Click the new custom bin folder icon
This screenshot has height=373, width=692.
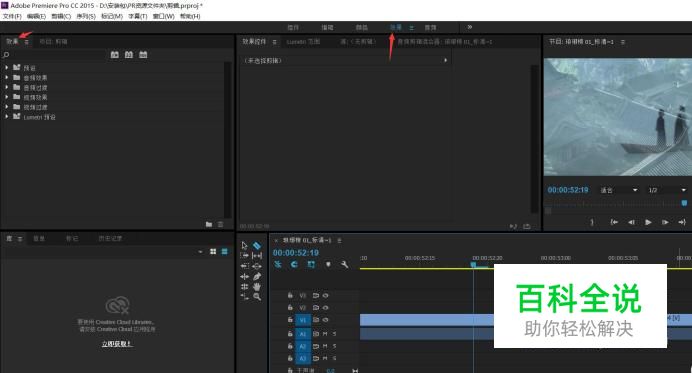coord(209,224)
